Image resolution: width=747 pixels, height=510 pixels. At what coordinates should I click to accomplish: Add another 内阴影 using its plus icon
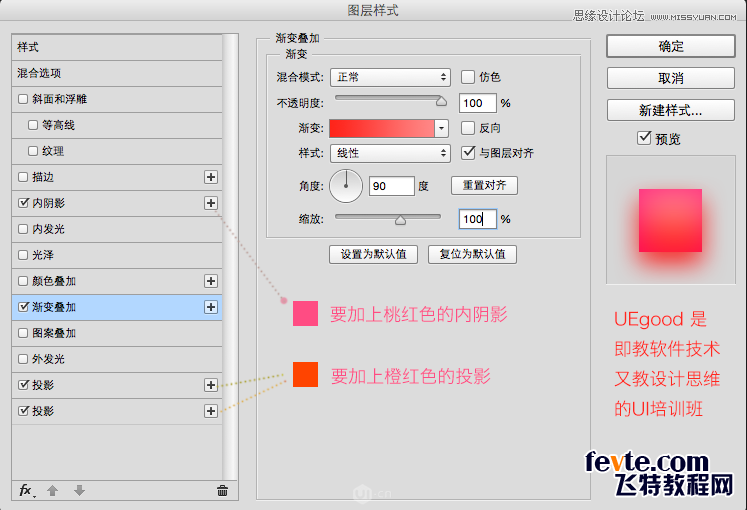[x=211, y=203]
